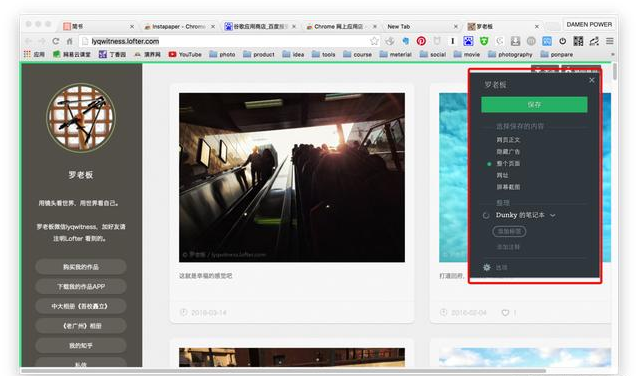Open the 丁香园 bookmark
The width and height of the screenshot is (643, 376).
[112, 54]
